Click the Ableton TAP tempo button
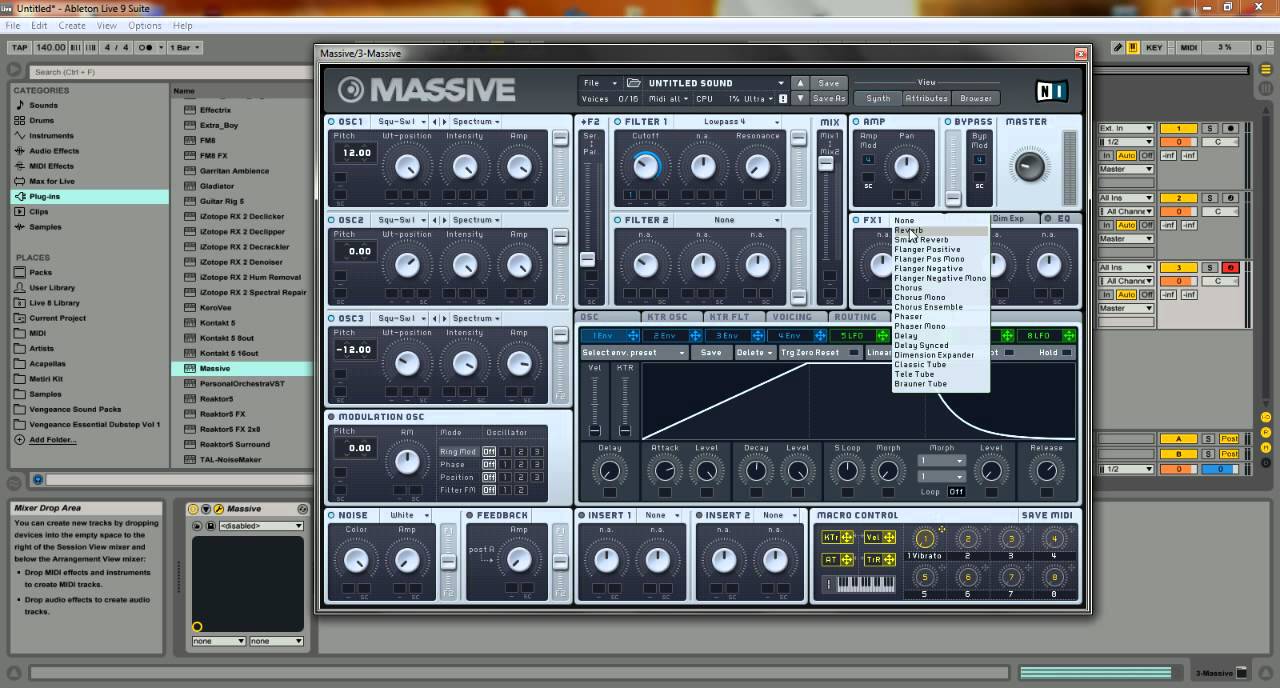 (x=19, y=47)
